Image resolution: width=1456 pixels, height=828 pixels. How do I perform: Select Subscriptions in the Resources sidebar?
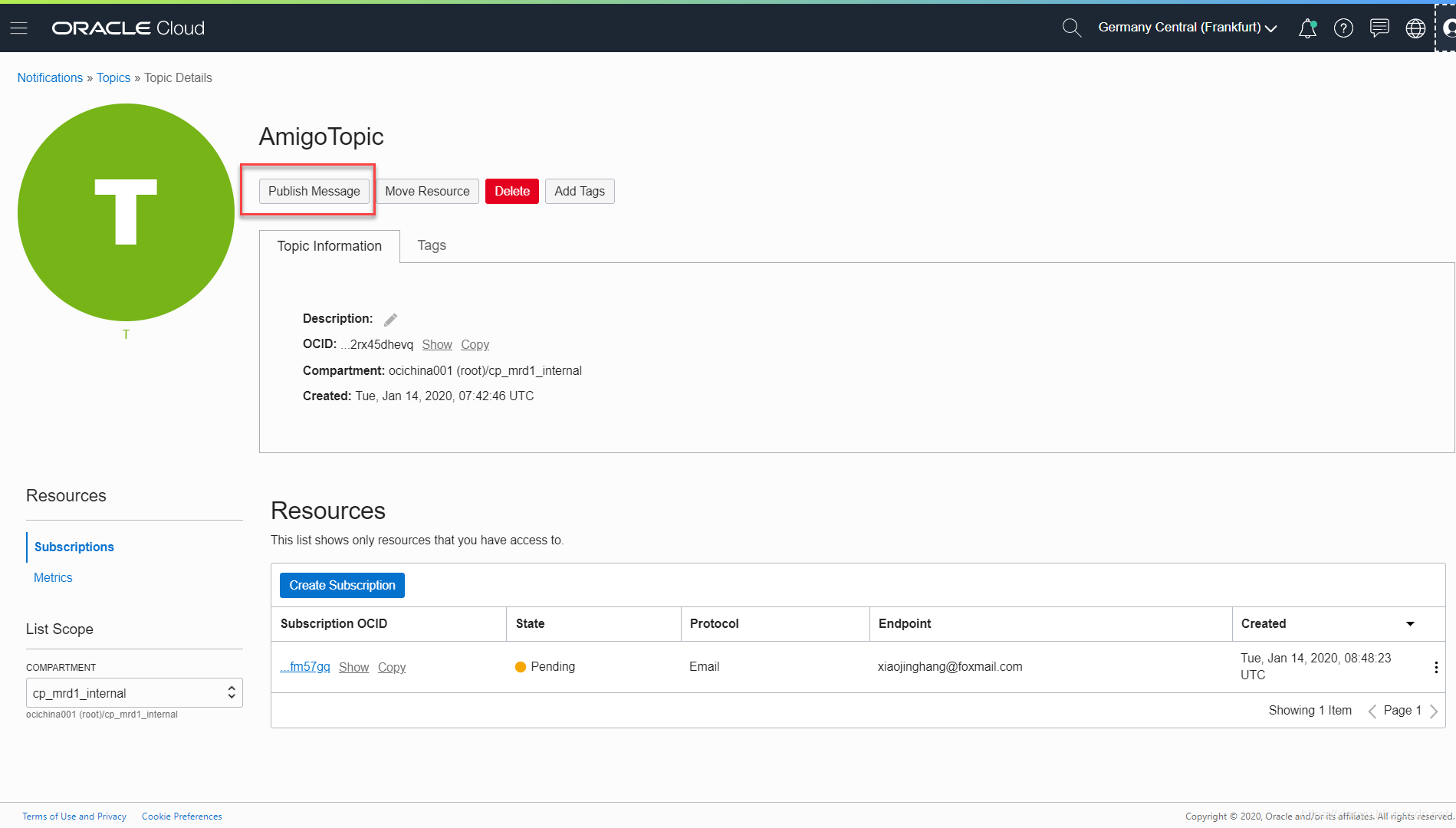pyautogui.click(x=74, y=547)
